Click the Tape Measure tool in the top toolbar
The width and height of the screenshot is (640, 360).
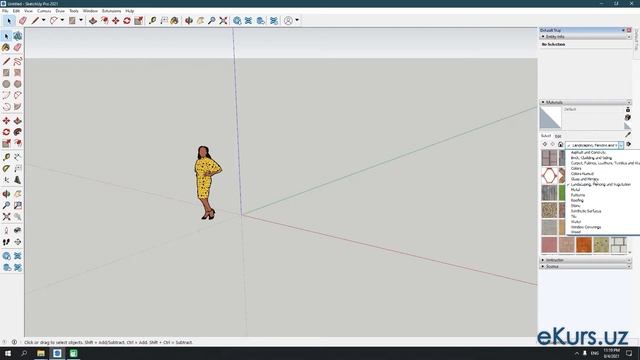click(x=152, y=20)
